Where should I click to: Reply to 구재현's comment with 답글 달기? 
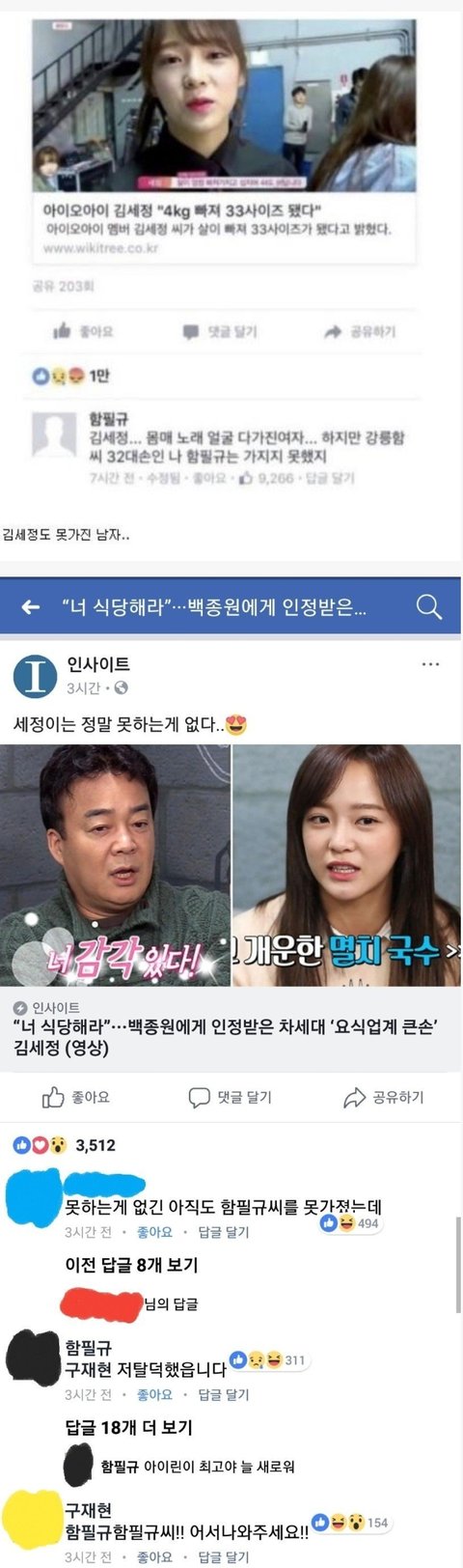point(223,1556)
